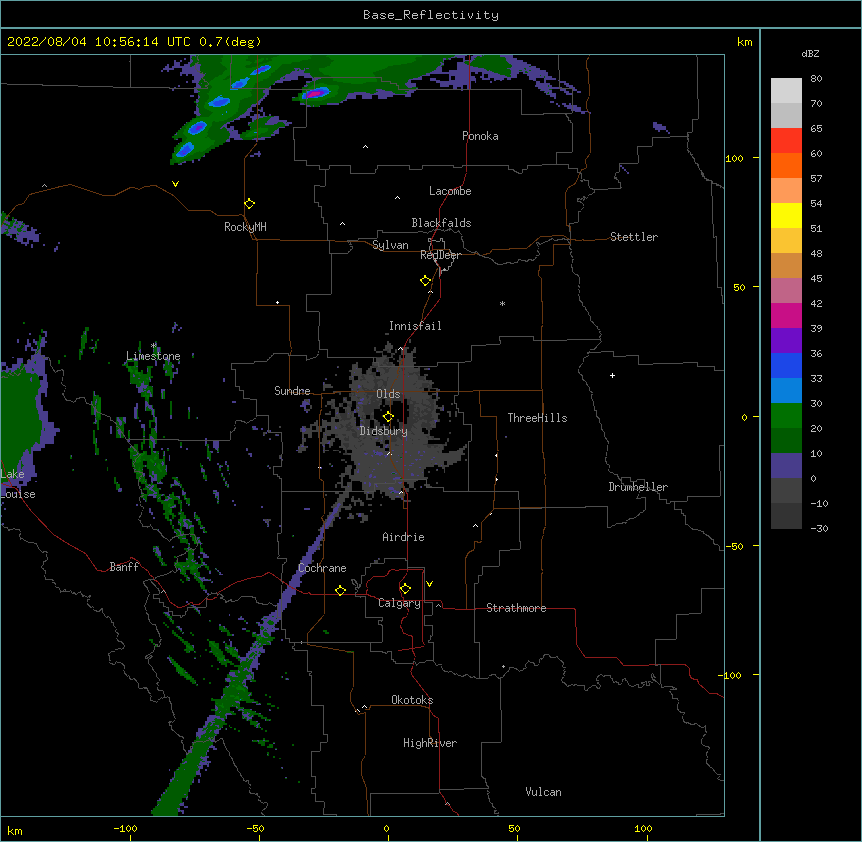862x842 pixels.
Task: Select the Limestone label
Action: pos(153,356)
